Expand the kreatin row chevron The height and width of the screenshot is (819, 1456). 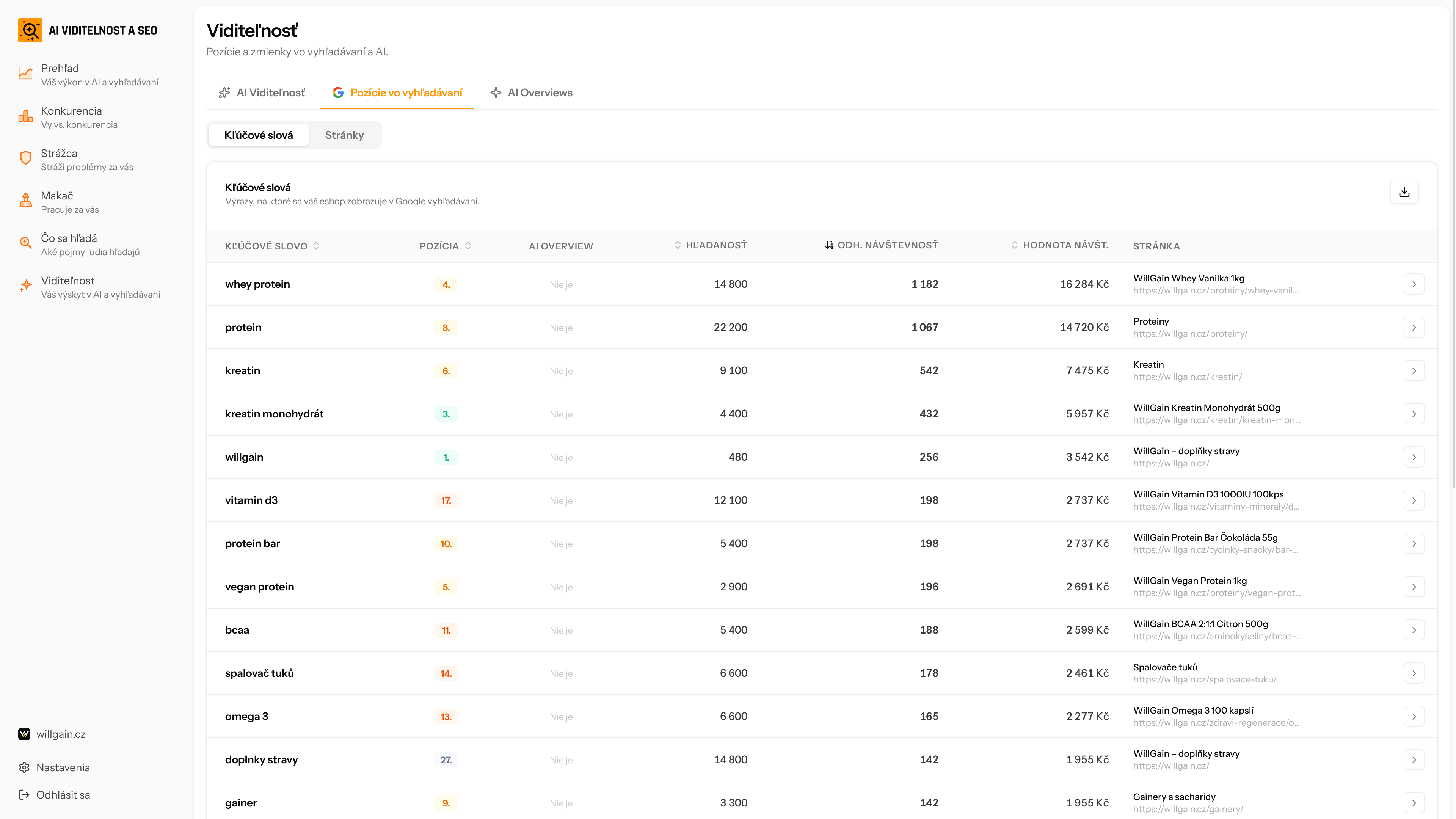(1414, 371)
